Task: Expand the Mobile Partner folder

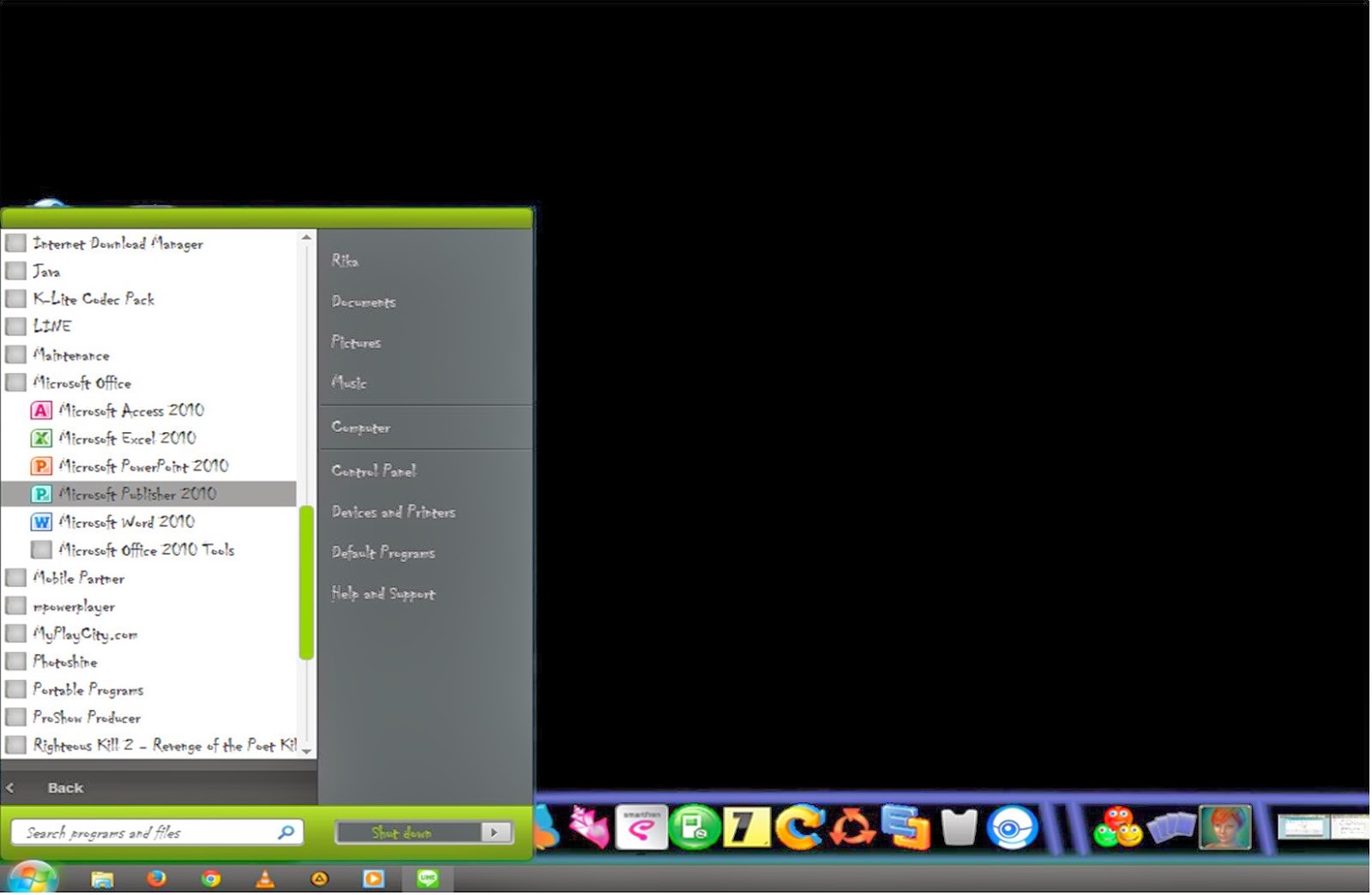Action: [x=65, y=578]
